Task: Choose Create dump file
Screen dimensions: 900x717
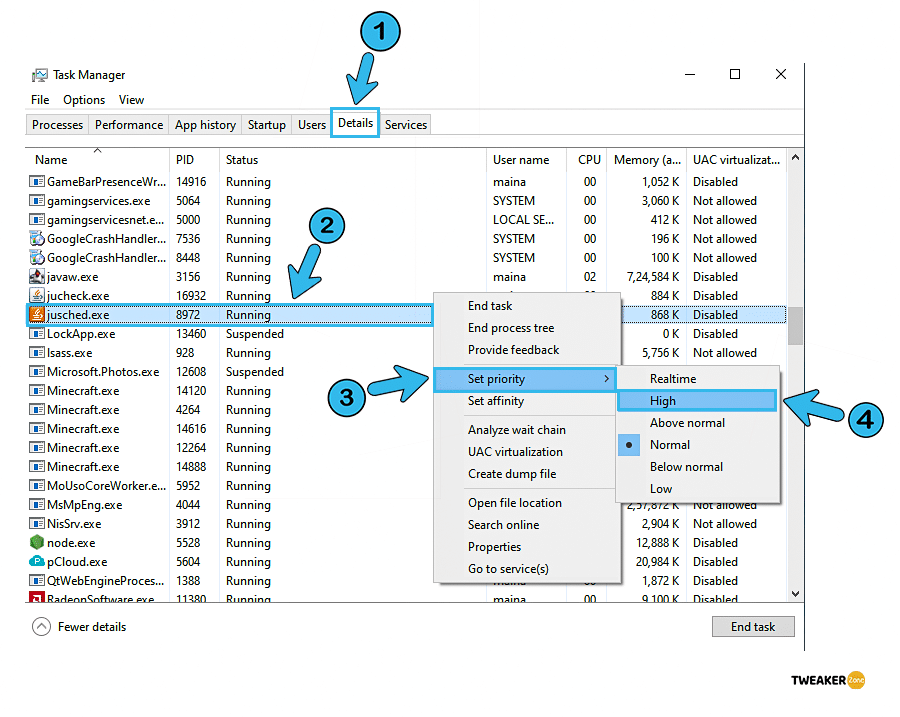Action: [525, 474]
